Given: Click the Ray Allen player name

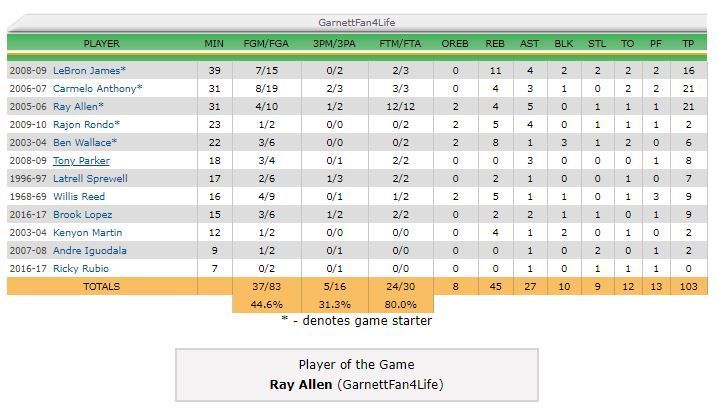Looking at the screenshot, I should [x=75, y=107].
